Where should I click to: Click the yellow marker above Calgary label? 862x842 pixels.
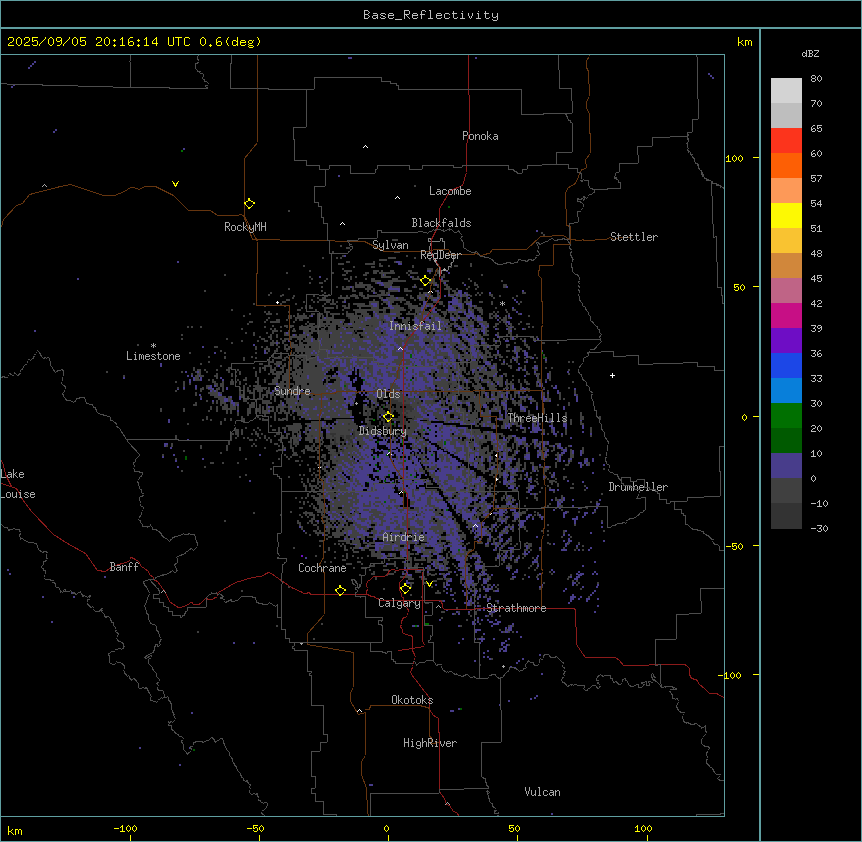coord(405,589)
